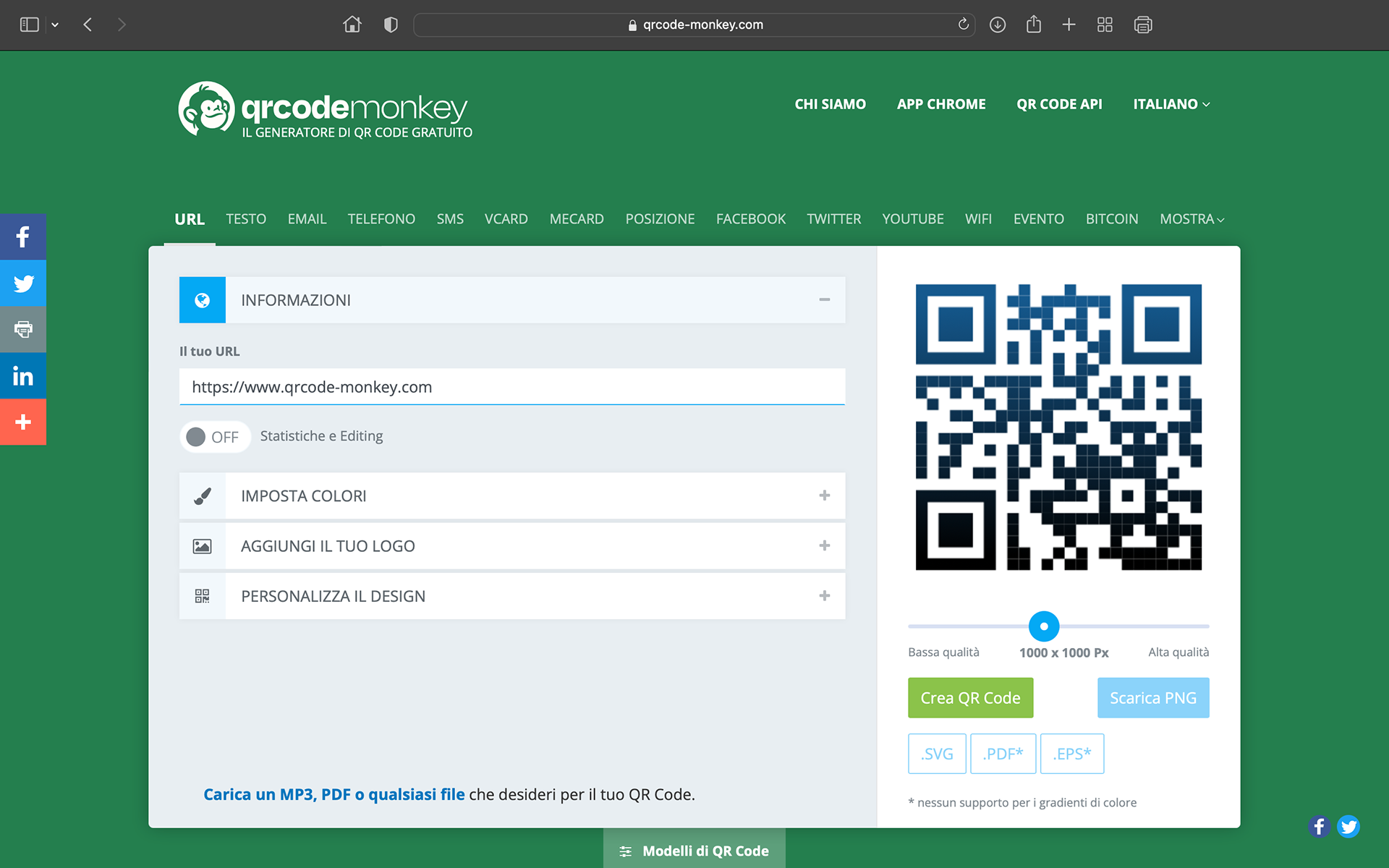Share page via LinkedIn sidebar icon
Image resolution: width=1389 pixels, height=868 pixels.
[23, 375]
